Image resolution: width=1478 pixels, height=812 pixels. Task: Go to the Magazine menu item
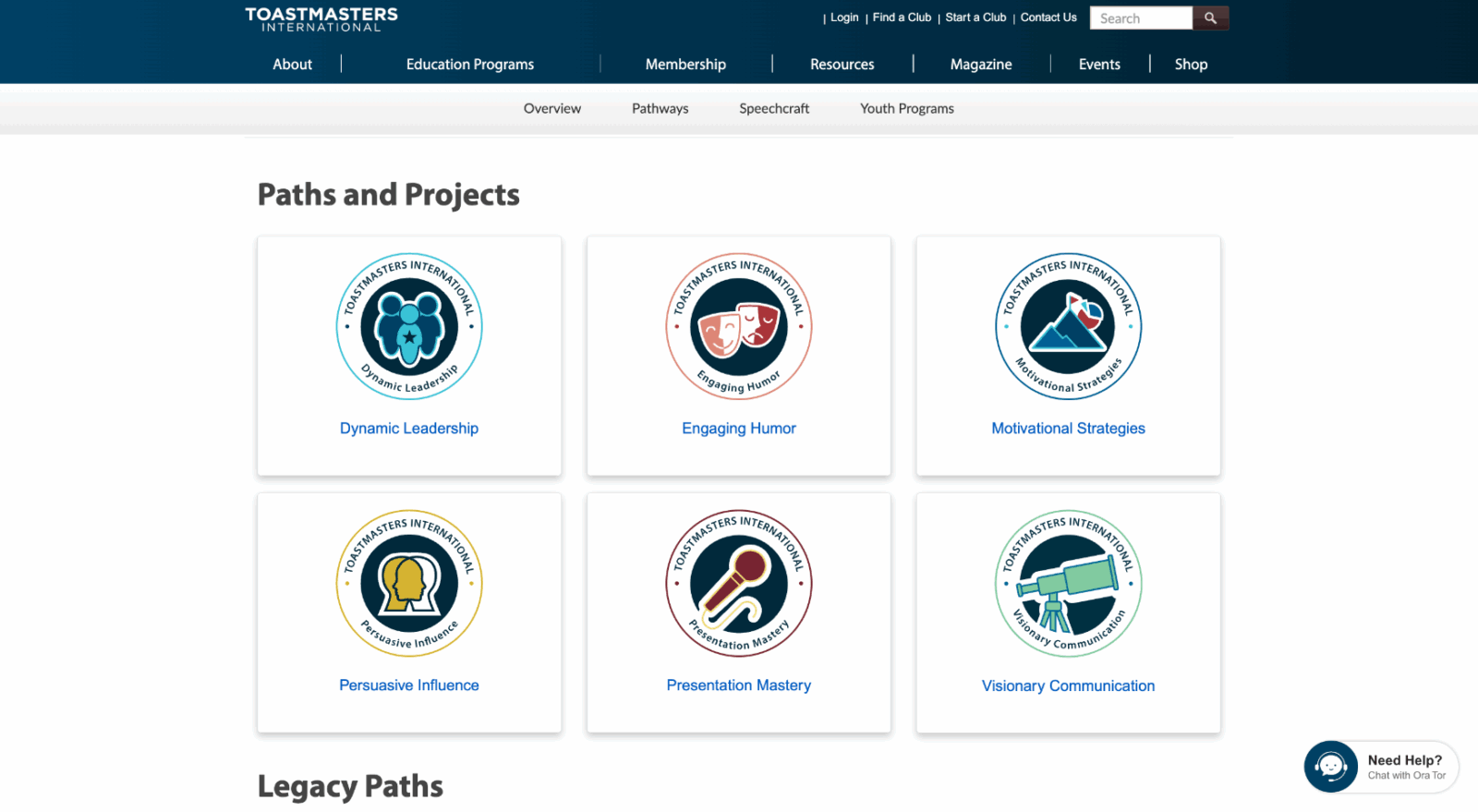pos(981,65)
